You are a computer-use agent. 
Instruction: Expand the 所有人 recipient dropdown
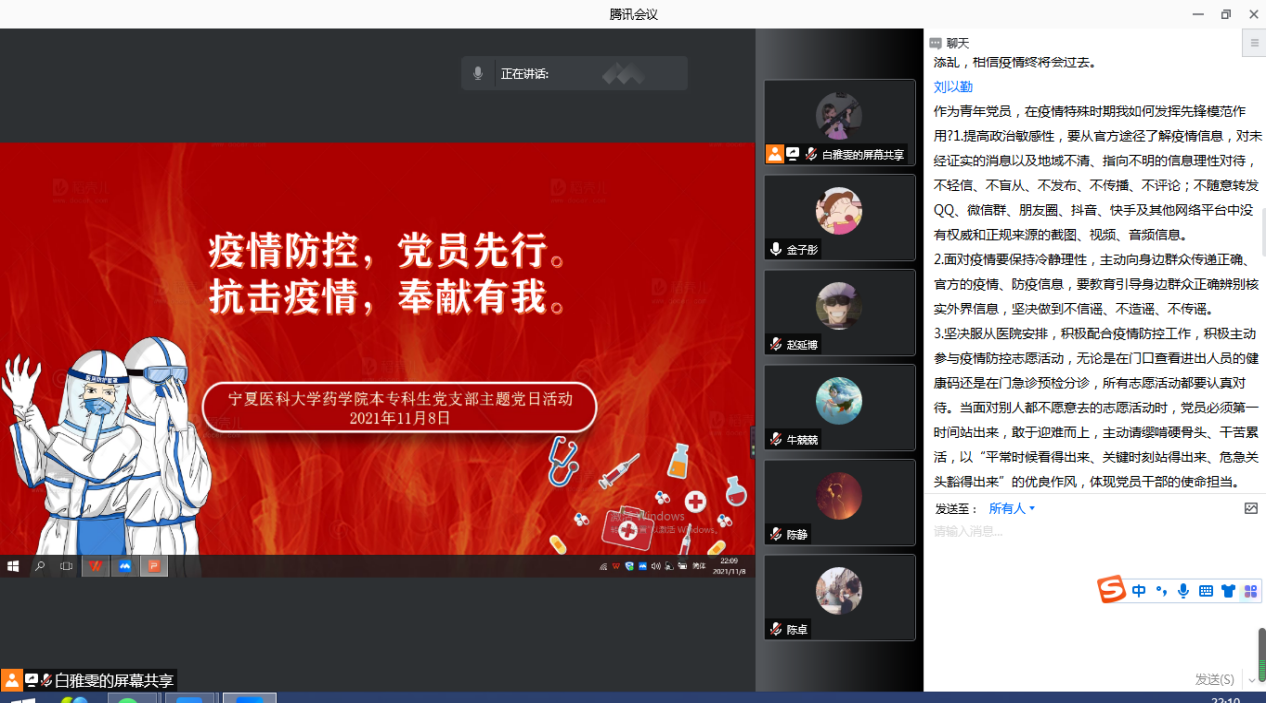tap(1011, 508)
